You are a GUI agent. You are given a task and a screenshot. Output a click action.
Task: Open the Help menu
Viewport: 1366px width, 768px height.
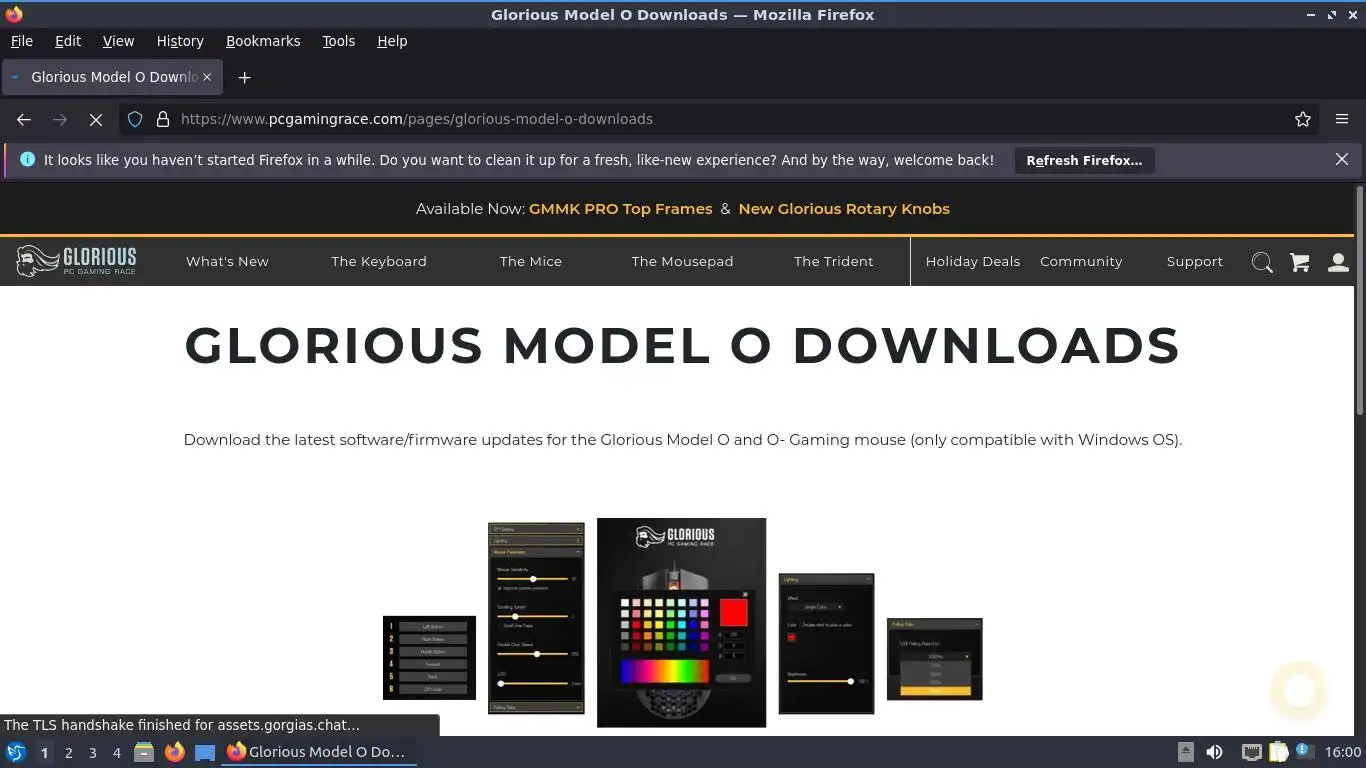coord(392,41)
